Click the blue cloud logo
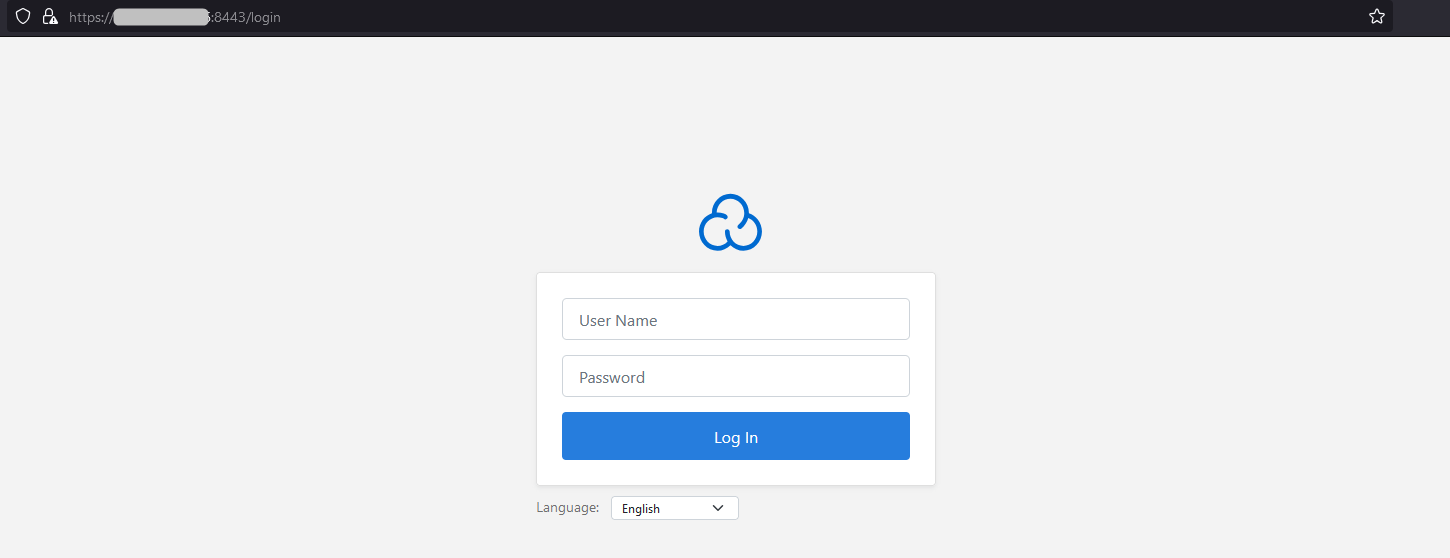 (730, 222)
